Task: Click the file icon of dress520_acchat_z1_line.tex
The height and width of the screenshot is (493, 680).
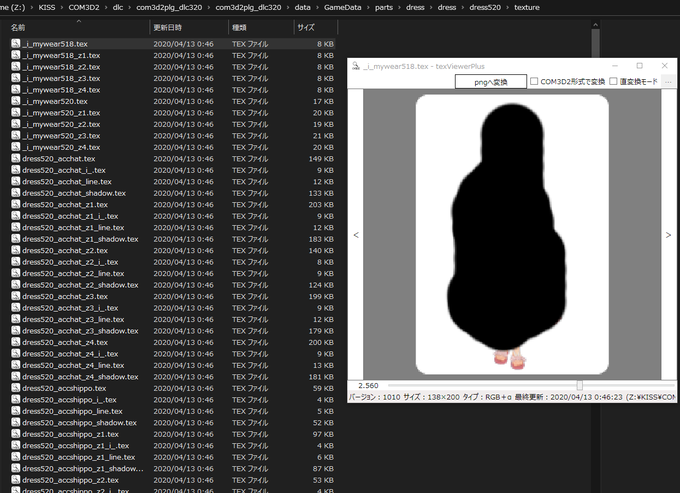Action: point(16,227)
